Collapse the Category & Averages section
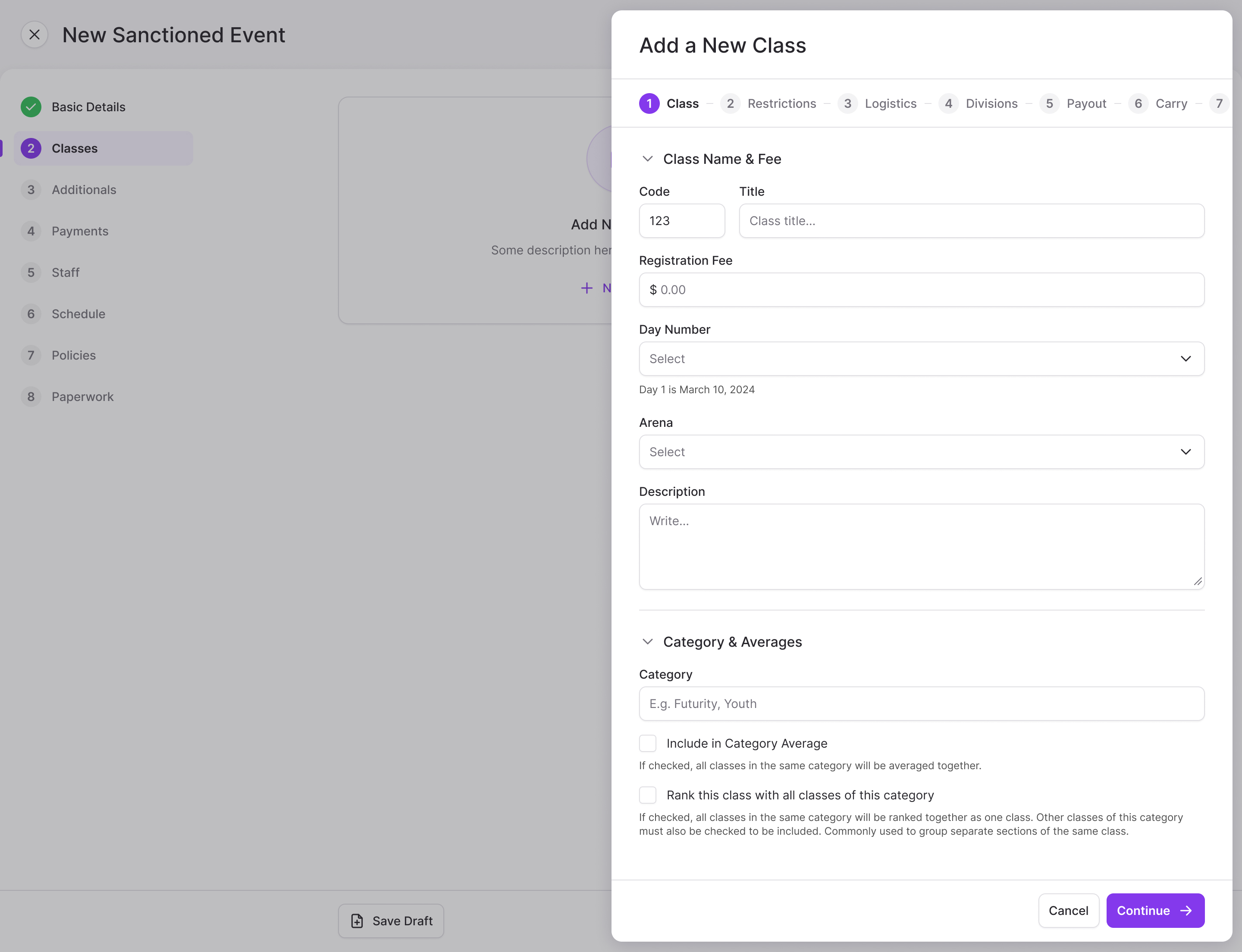 coord(647,642)
